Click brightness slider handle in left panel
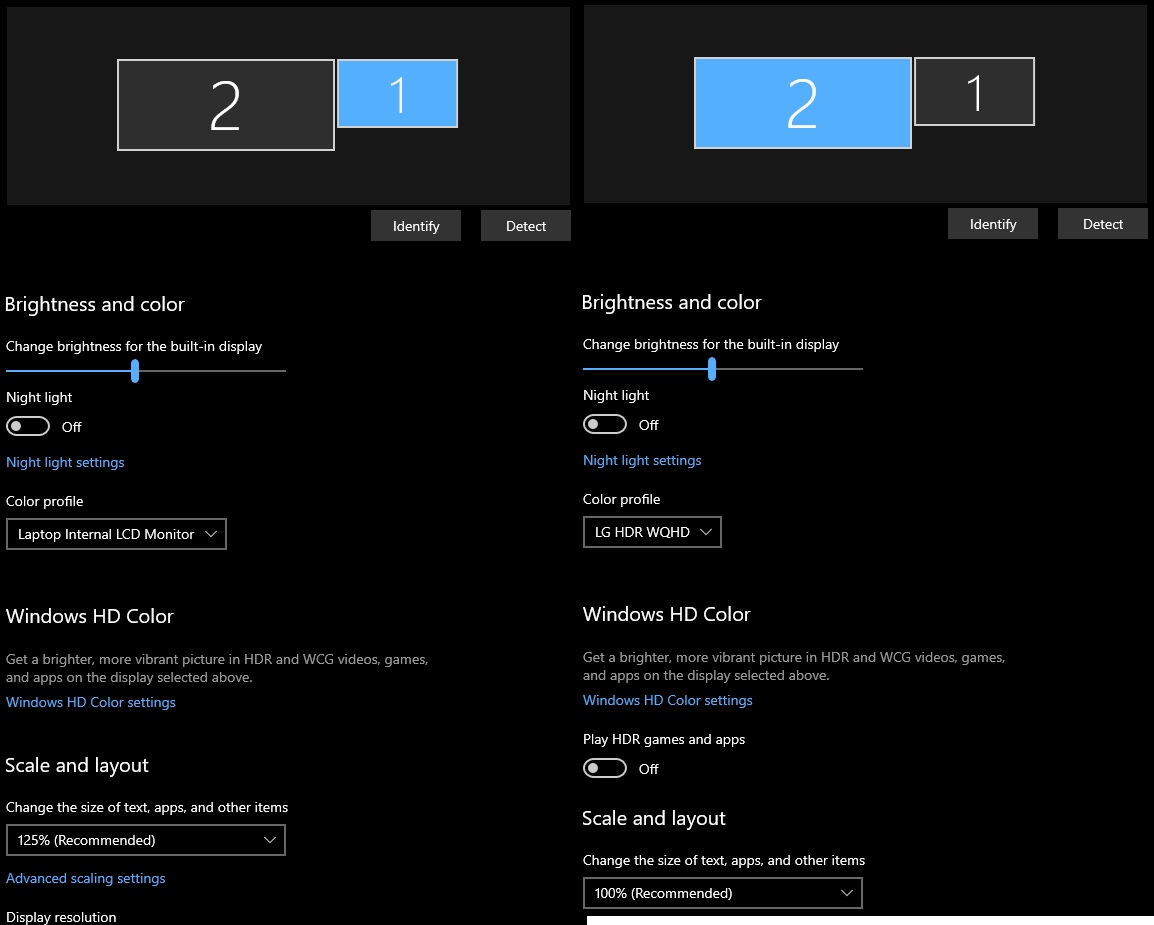Image resolution: width=1154 pixels, height=925 pixels. [x=135, y=371]
